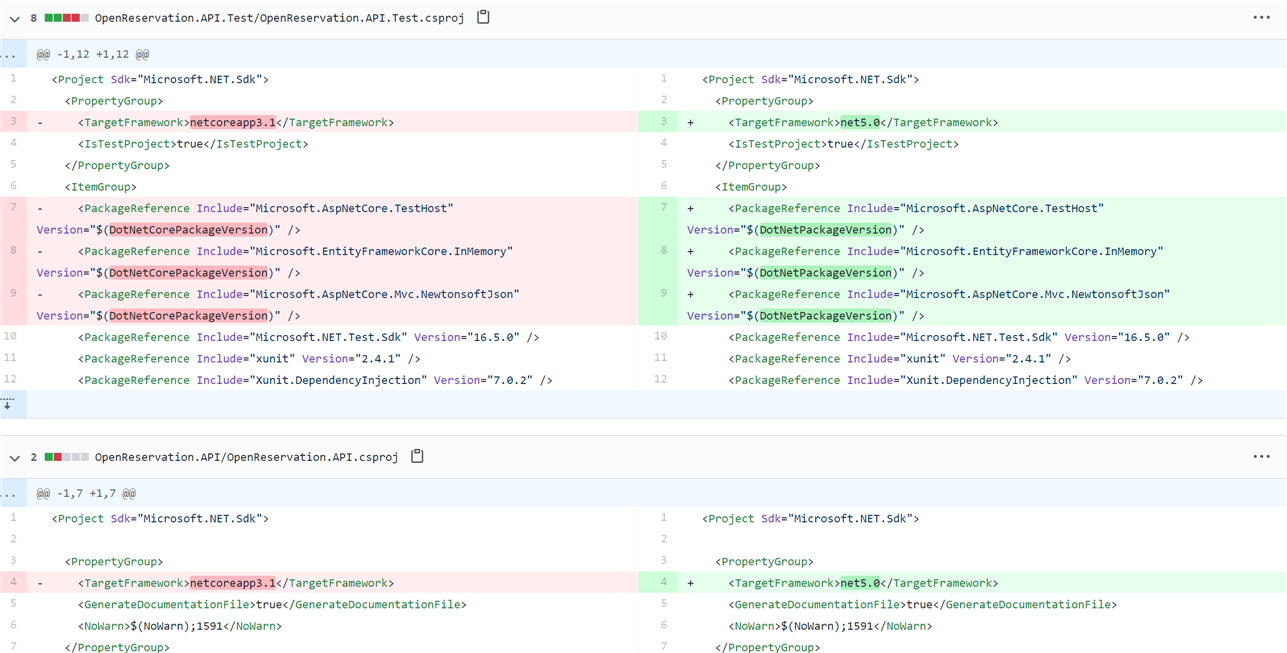Open the OpenReservation.API.csproj file name link

point(246,457)
